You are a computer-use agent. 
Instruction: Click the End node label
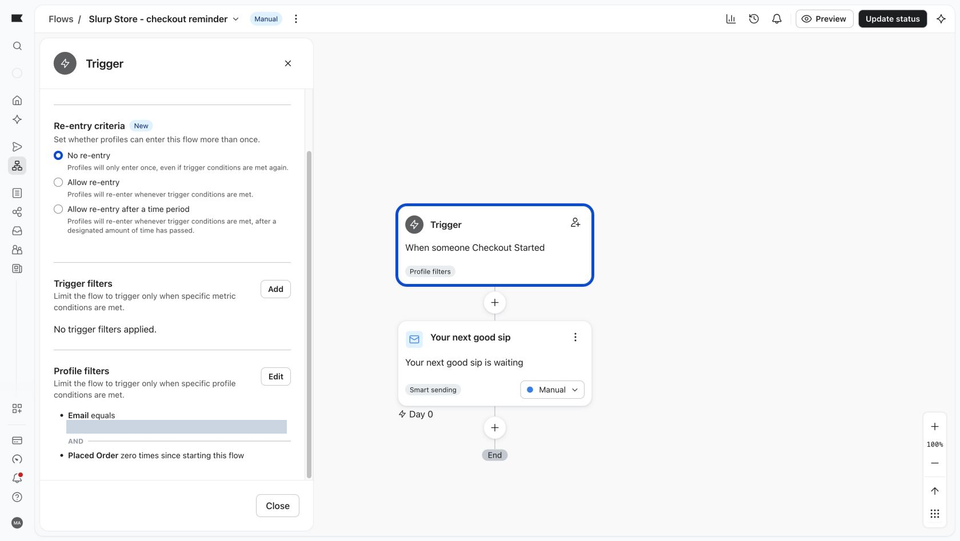pos(495,455)
